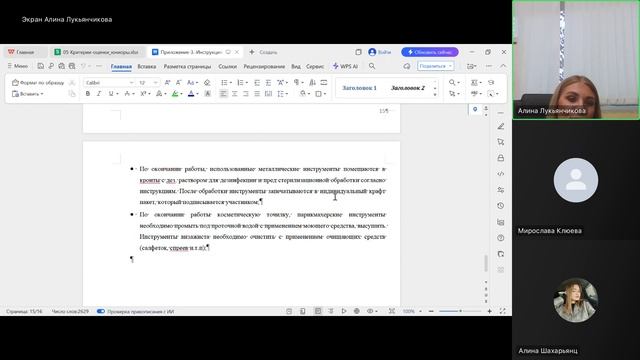Center the paragraph text

click(235, 94)
